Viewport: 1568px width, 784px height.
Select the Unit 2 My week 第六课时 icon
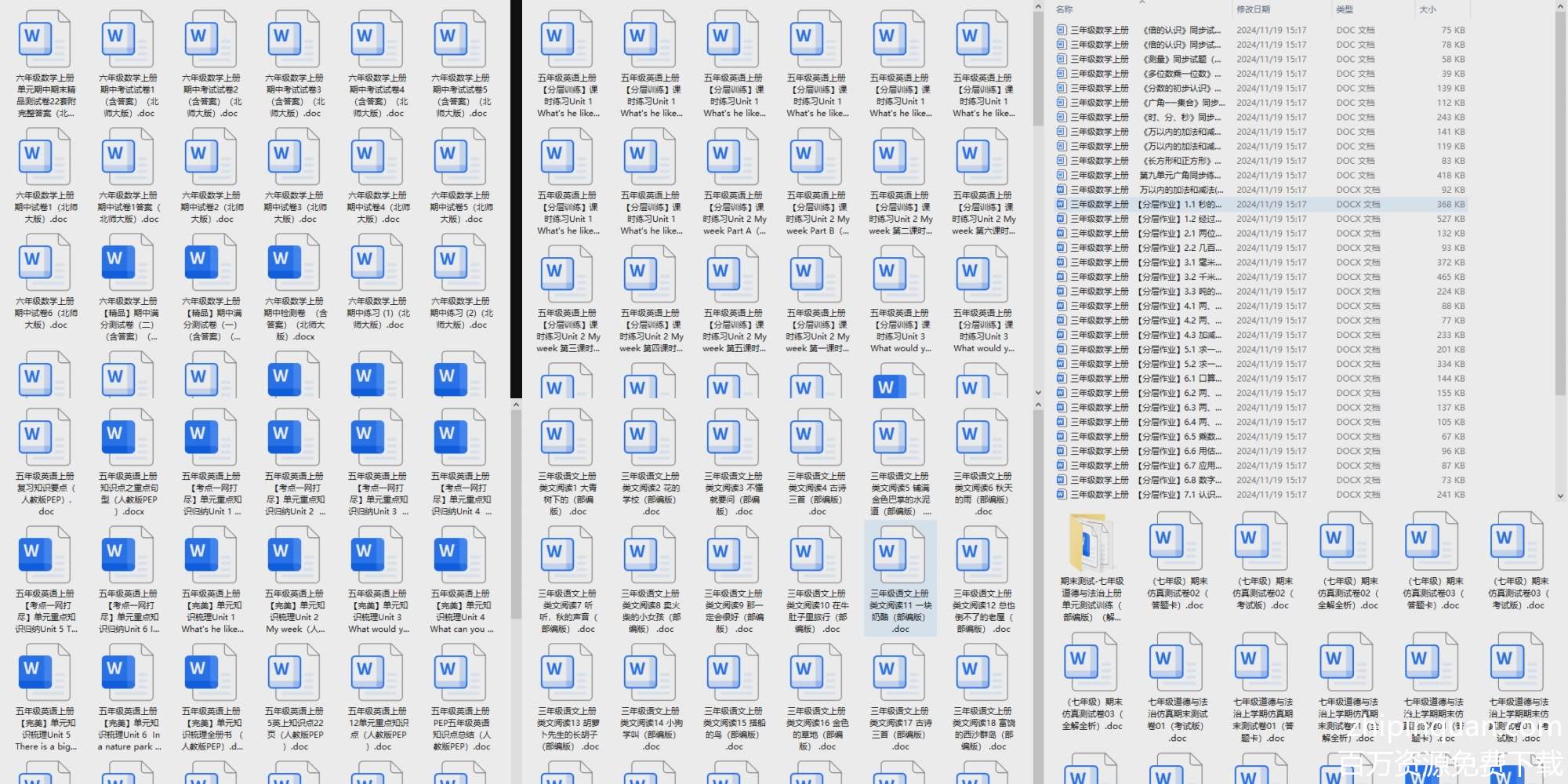pos(982,157)
